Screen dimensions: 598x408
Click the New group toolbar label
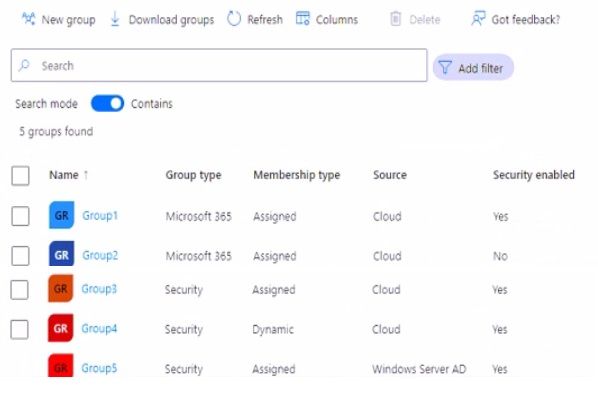68,19
